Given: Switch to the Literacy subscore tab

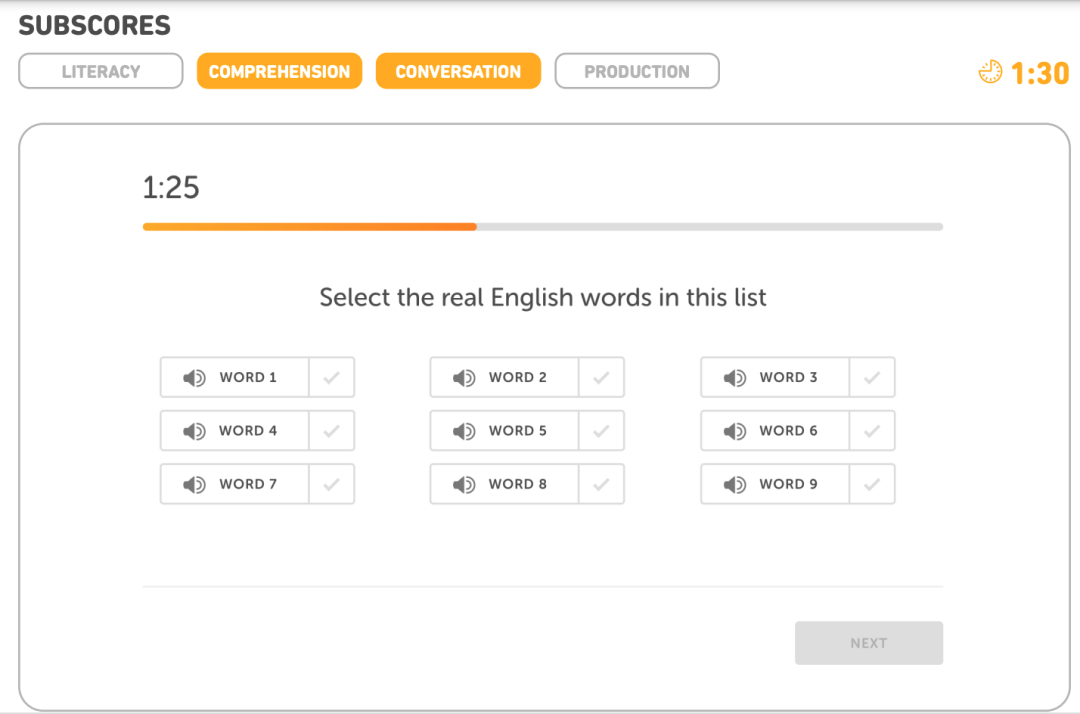Looking at the screenshot, I should [101, 72].
